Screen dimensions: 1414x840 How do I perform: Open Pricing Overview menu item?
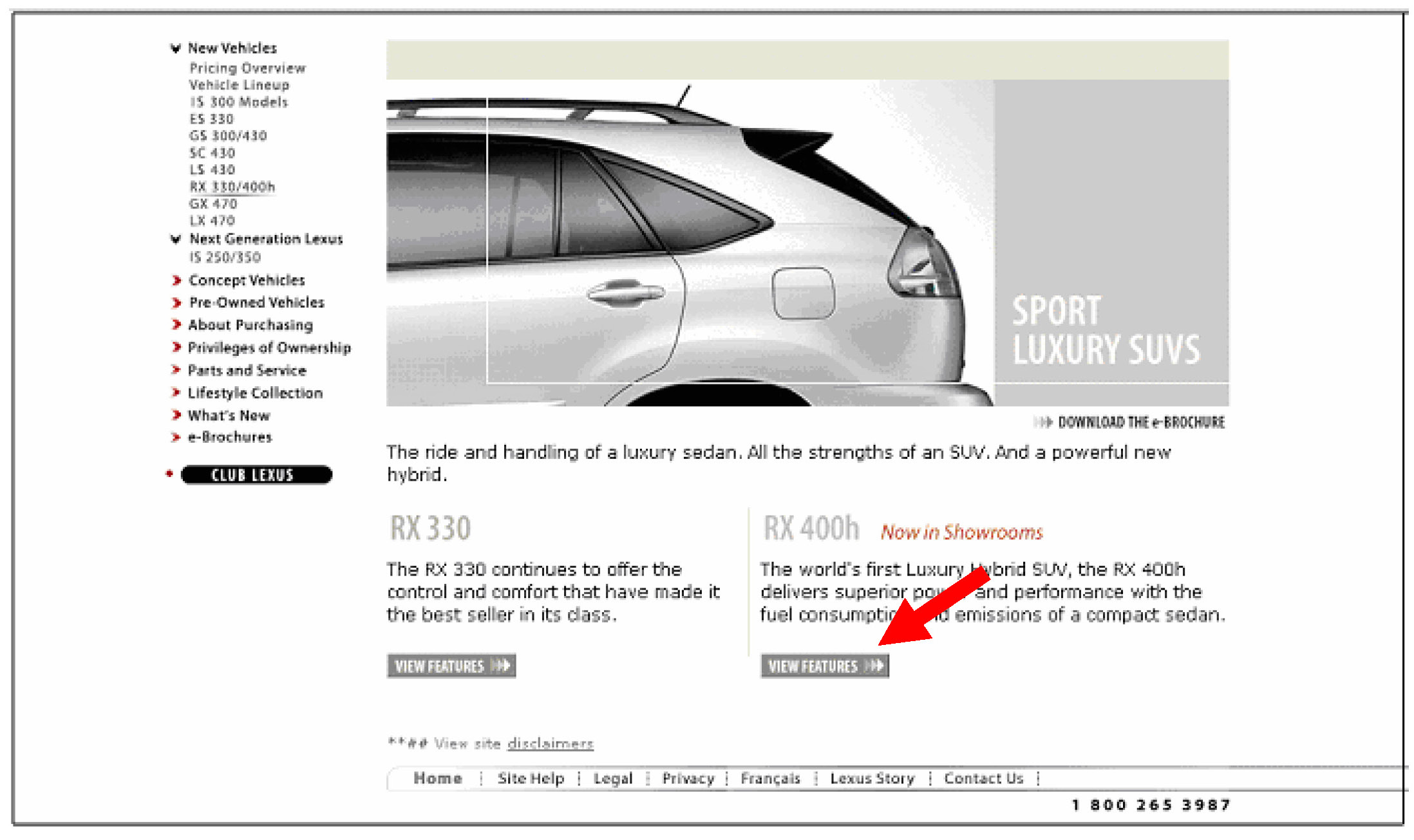click(248, 68)
